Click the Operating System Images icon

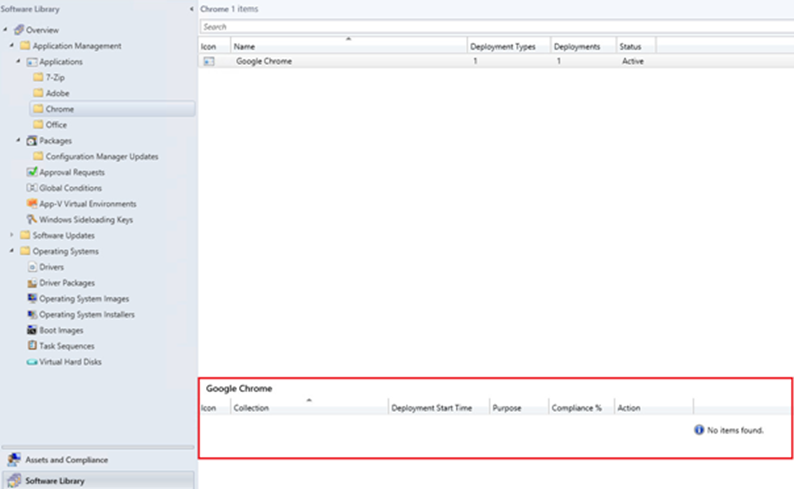[32, 298]
